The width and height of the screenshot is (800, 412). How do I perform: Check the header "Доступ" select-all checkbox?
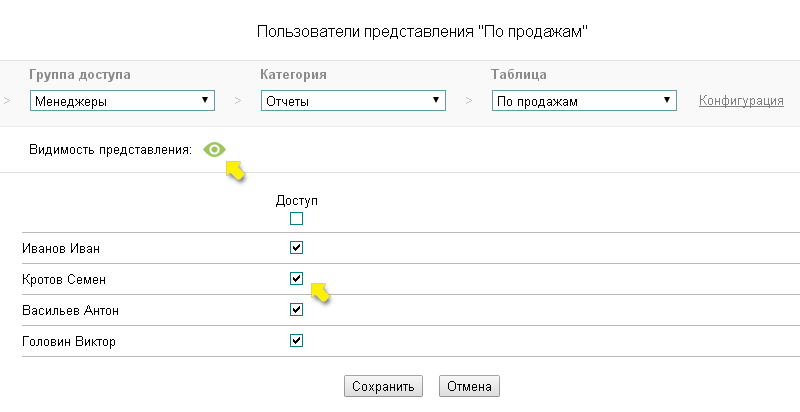[296, 218]
